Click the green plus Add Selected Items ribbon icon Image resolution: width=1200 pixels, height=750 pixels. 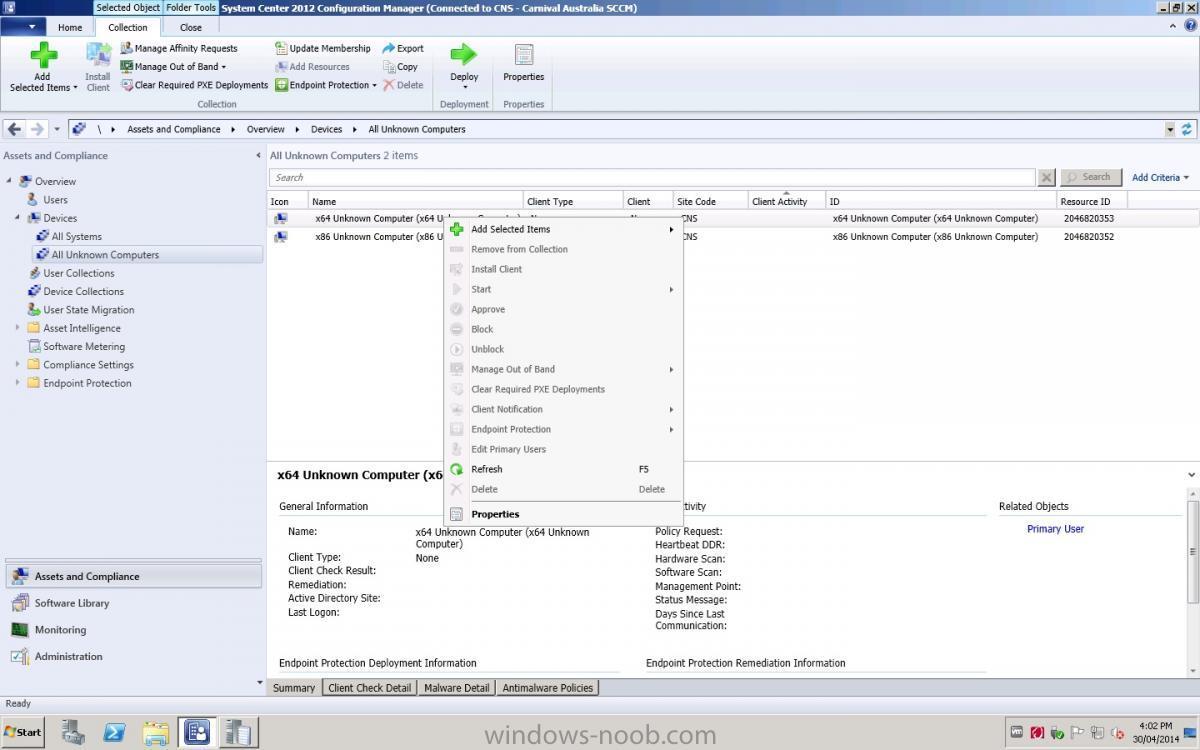[42, 56]
